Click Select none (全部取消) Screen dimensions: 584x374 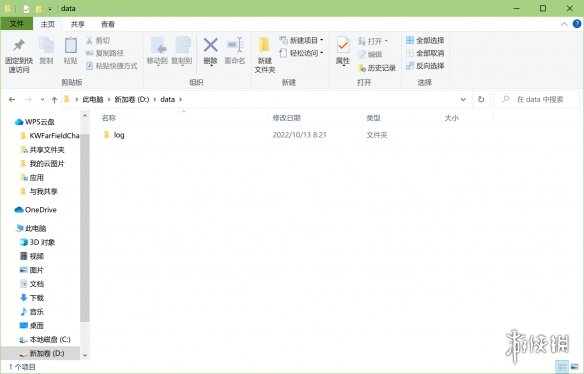click(x=425, y=53)
